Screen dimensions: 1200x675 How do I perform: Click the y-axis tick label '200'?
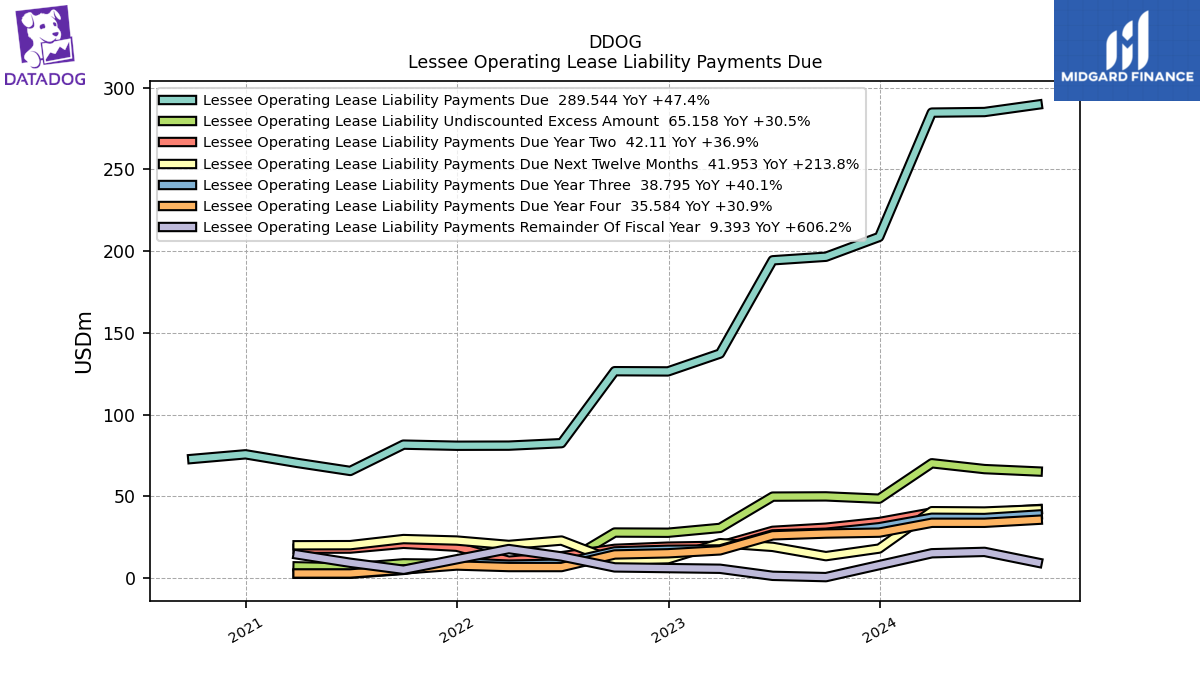coord(120,252)
